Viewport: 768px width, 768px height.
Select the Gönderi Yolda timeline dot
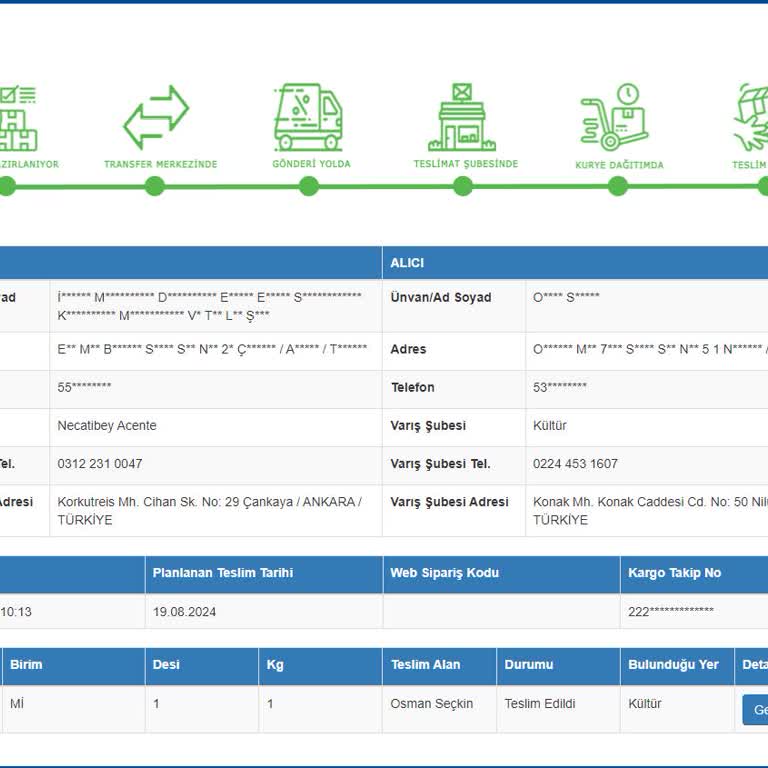coord(309,186)
